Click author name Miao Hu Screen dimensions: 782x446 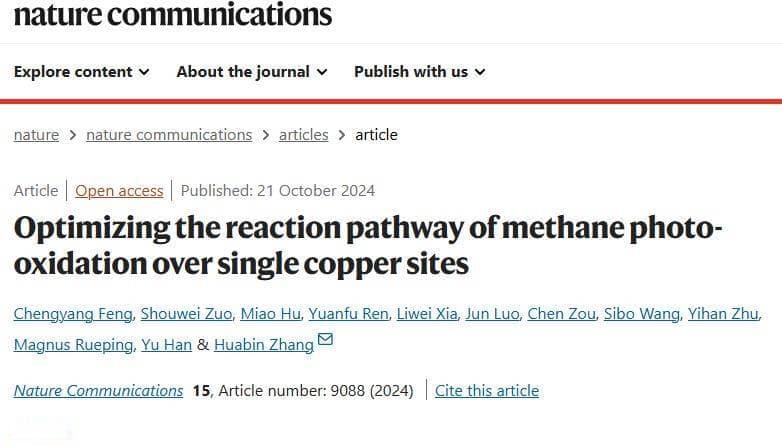click(x=270, y=314)
